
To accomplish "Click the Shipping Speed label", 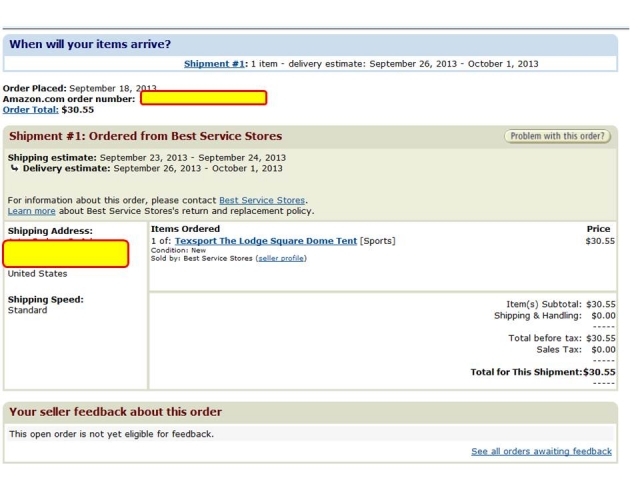I will click(x=46, y=300).
